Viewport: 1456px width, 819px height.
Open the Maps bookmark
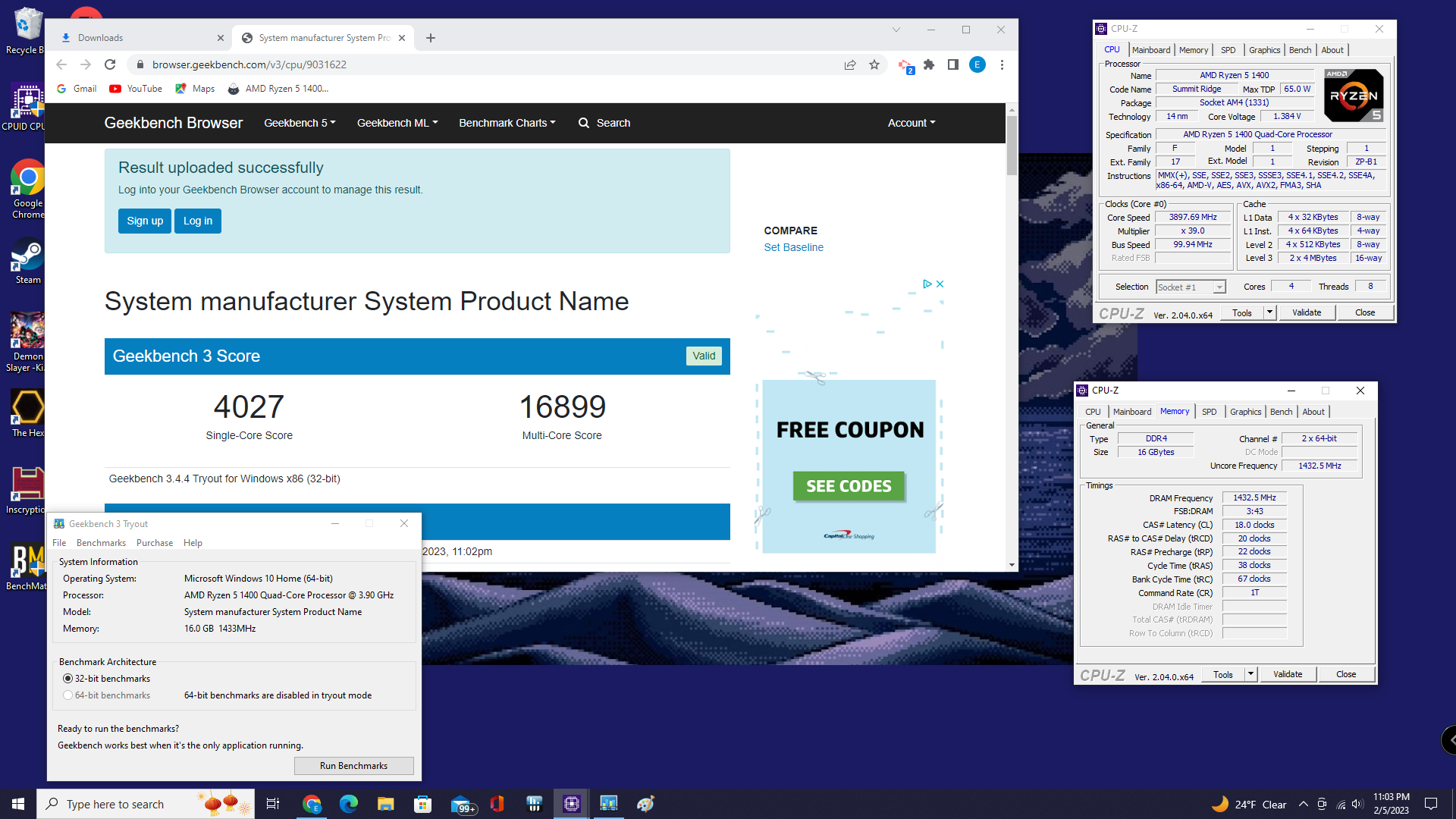(x=195, y=89)
